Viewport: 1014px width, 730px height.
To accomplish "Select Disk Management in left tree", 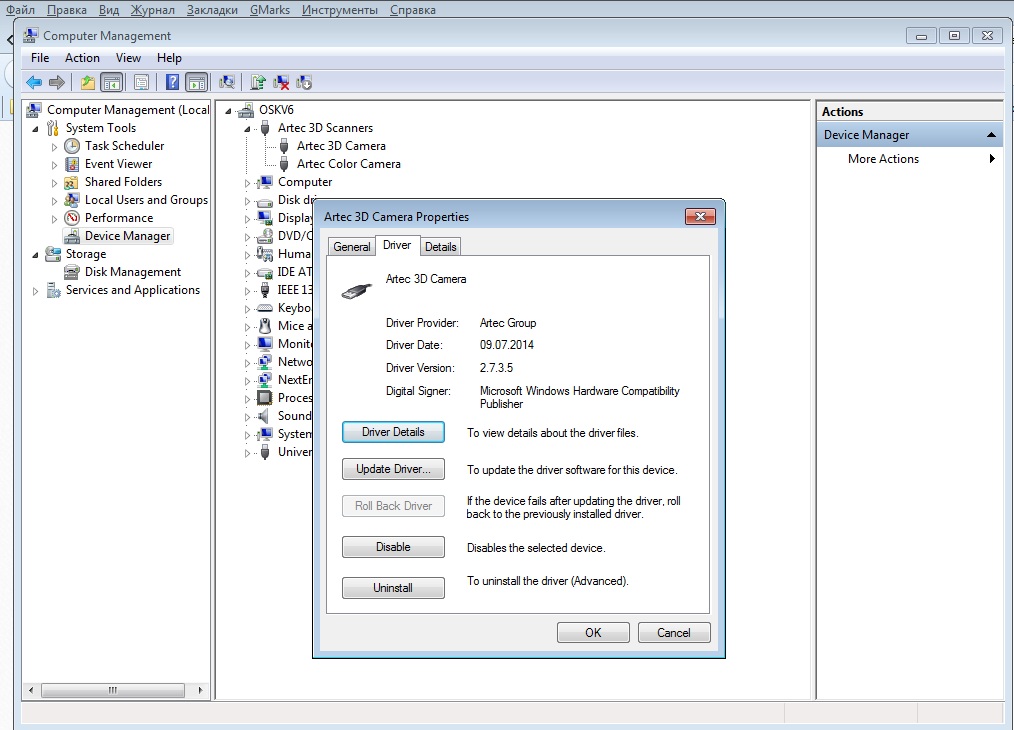I will pyautogui.click(x=133, y=272).
